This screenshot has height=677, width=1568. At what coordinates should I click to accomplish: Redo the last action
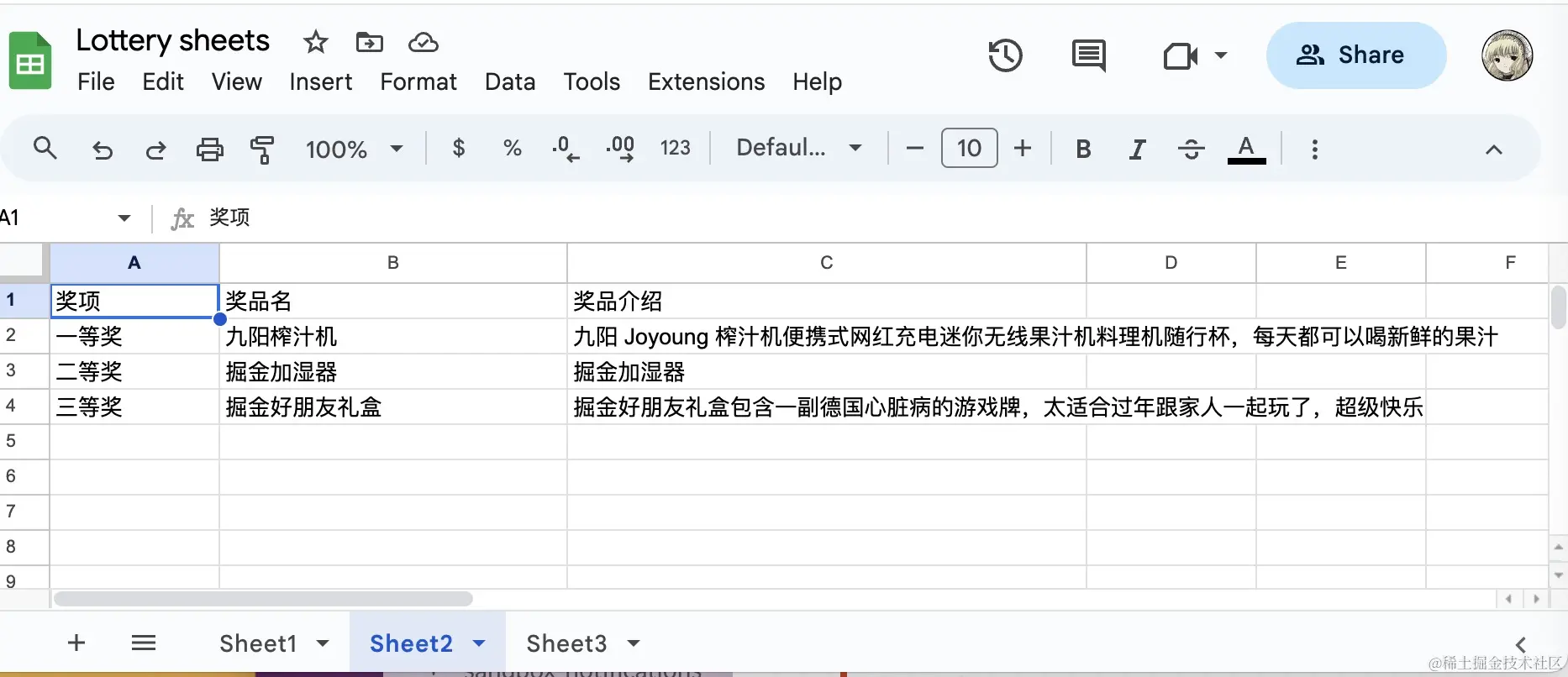[155, 150]
